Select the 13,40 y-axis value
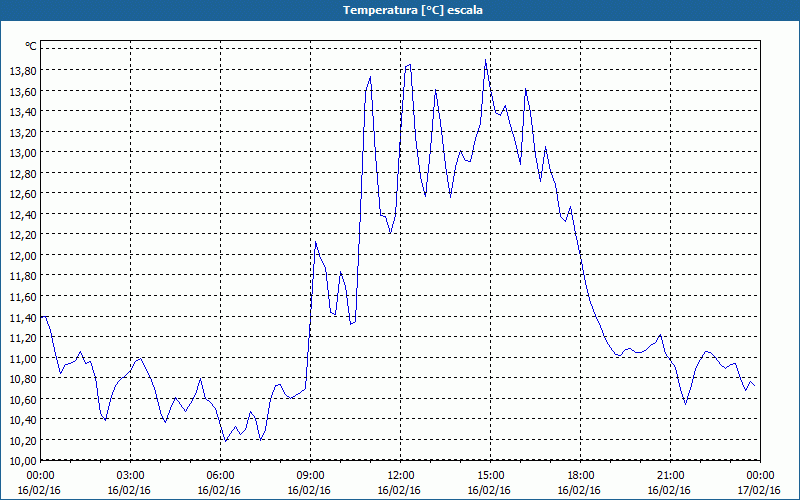This screenshot has width=800, height=500. [x=22, y=112]
